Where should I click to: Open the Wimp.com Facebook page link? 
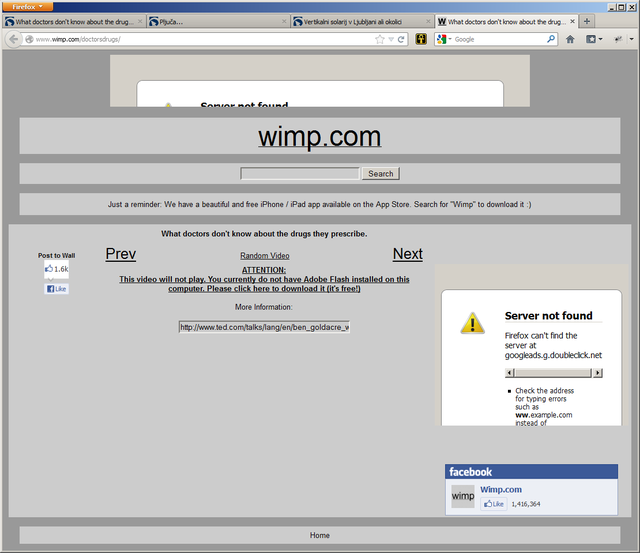coord(501,489)
